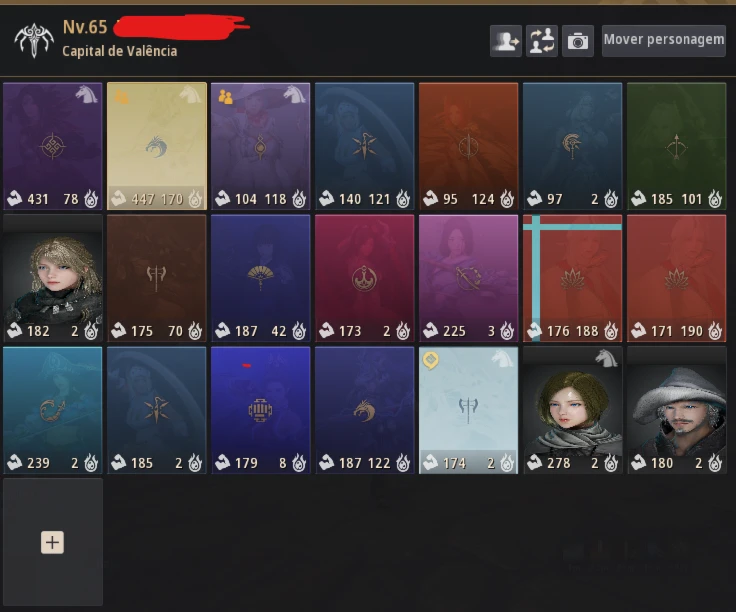Open the camera screenshot icon

[x=577, y=41]
